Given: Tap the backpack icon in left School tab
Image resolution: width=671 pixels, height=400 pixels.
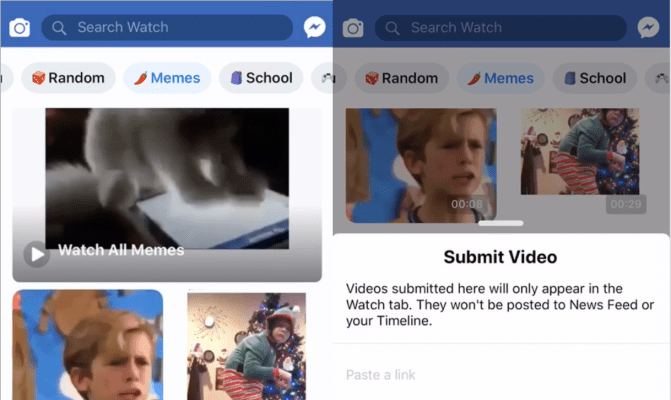Looking at the screenshot, I should point(236,78).
